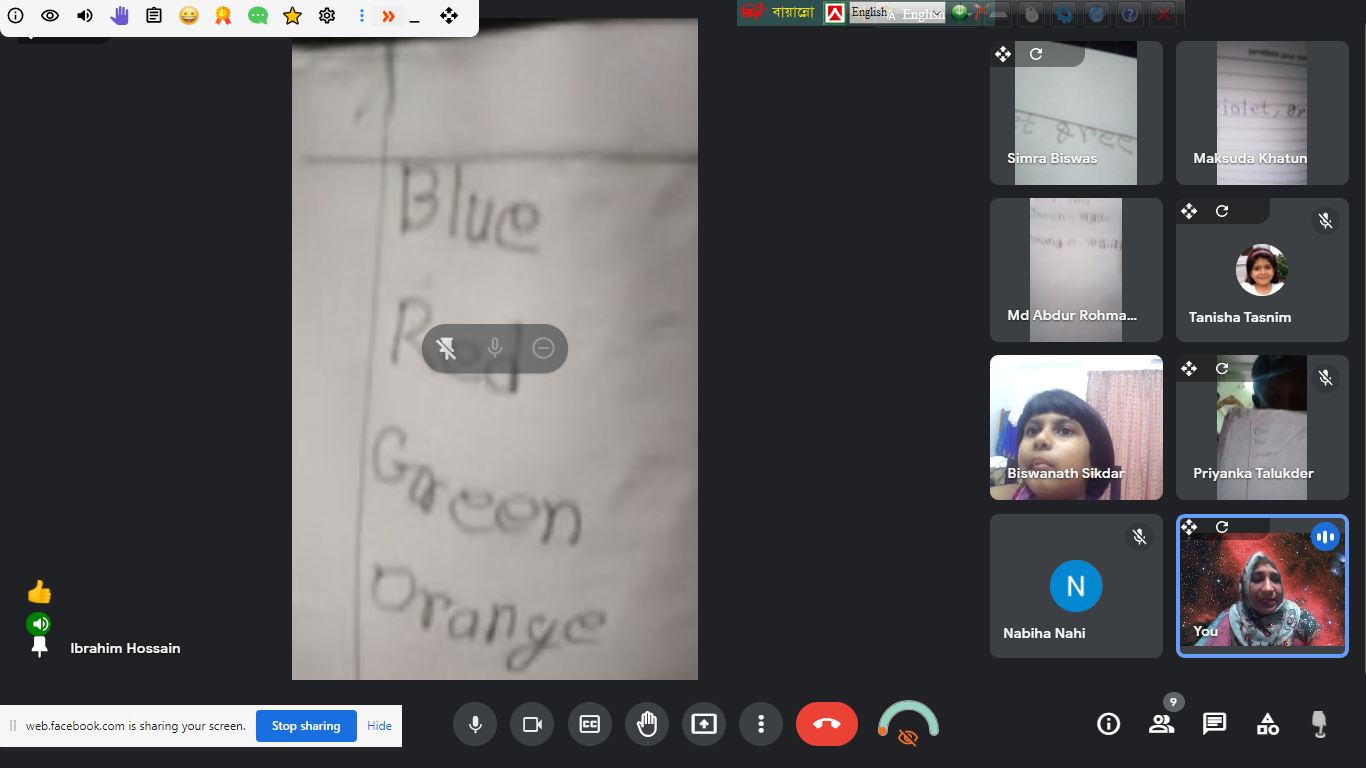1366x768 pixels.
Task: Toggle the microphone in bottom call bar
Action: 475,724
